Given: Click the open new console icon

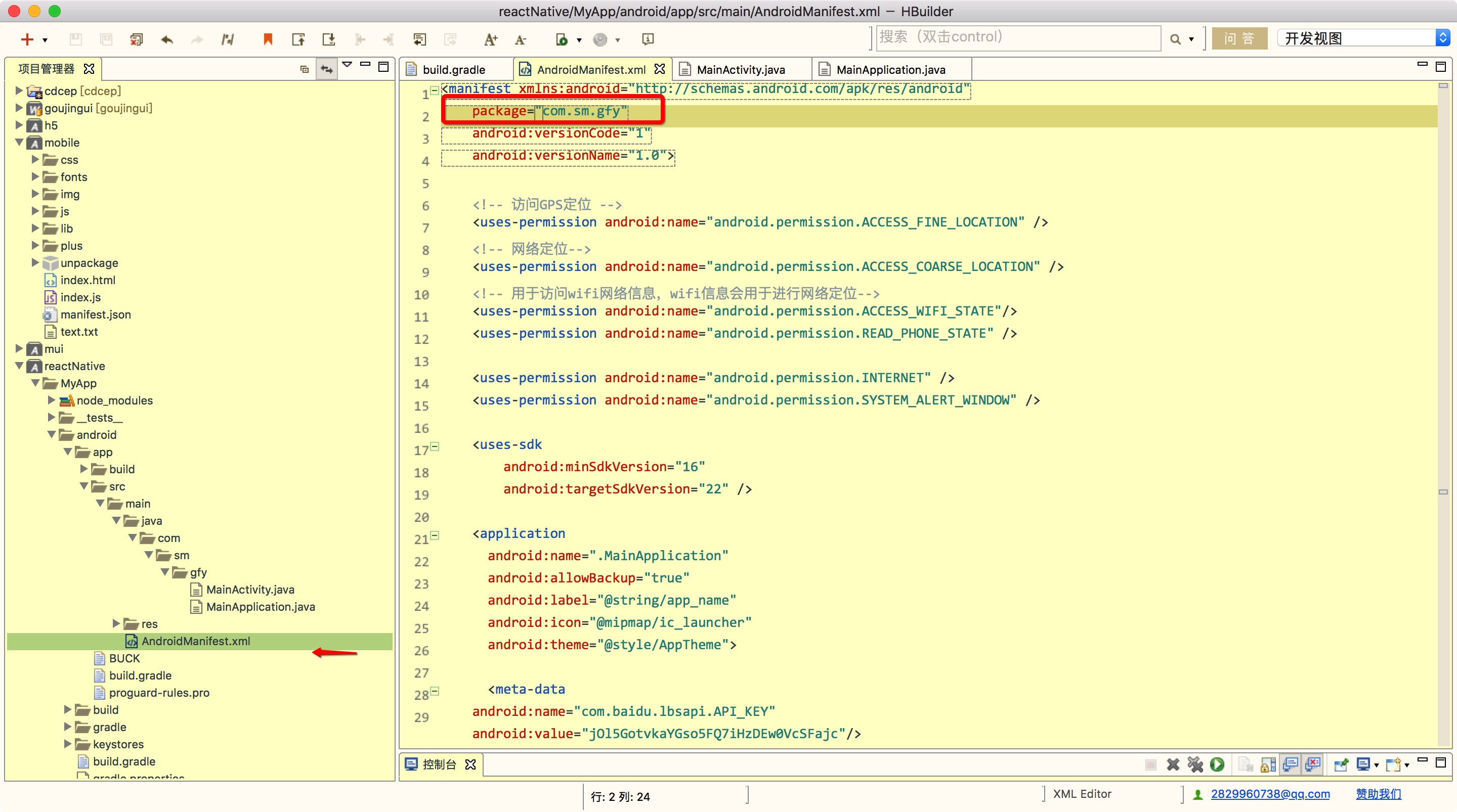Looking at the screenshot, I should pos(1394,764).
